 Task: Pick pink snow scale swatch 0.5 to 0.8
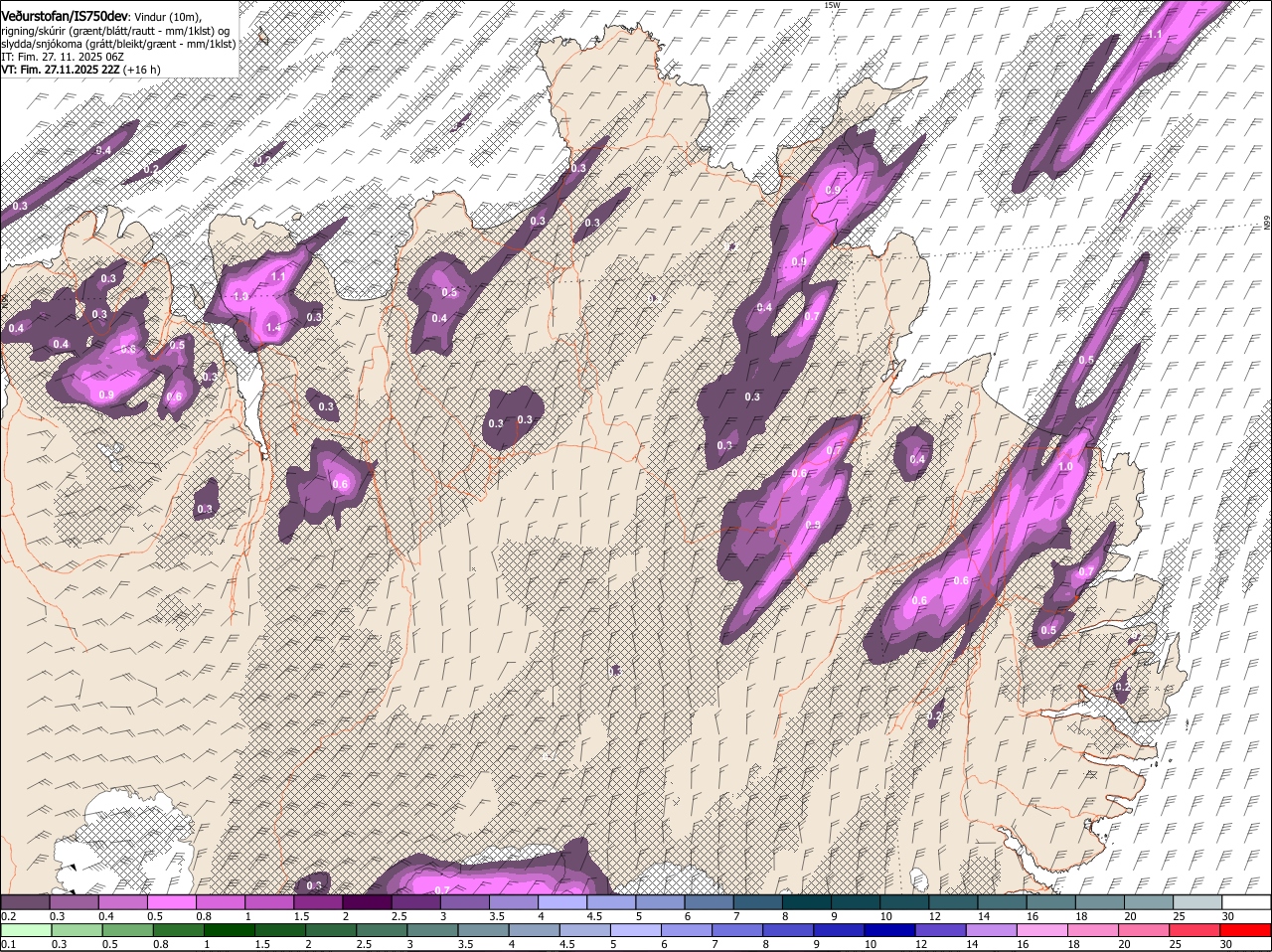171,901
